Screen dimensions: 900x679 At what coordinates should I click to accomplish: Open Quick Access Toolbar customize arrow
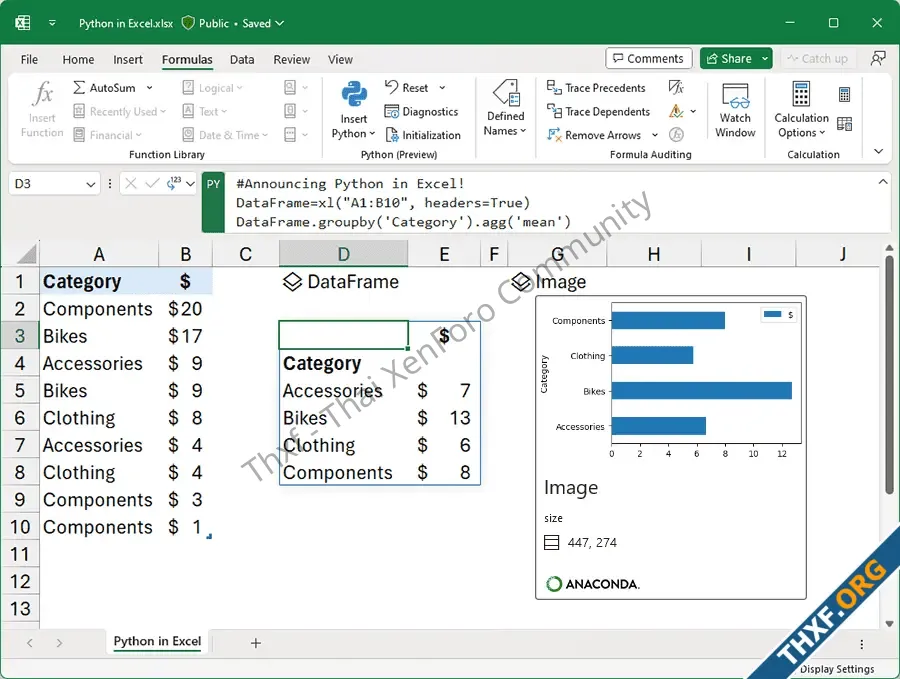pyautogui.click(x=52, y=23)
